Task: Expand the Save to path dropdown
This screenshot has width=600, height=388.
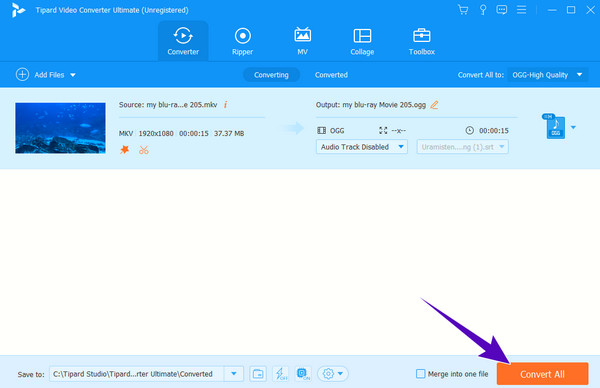Action: 234,373
